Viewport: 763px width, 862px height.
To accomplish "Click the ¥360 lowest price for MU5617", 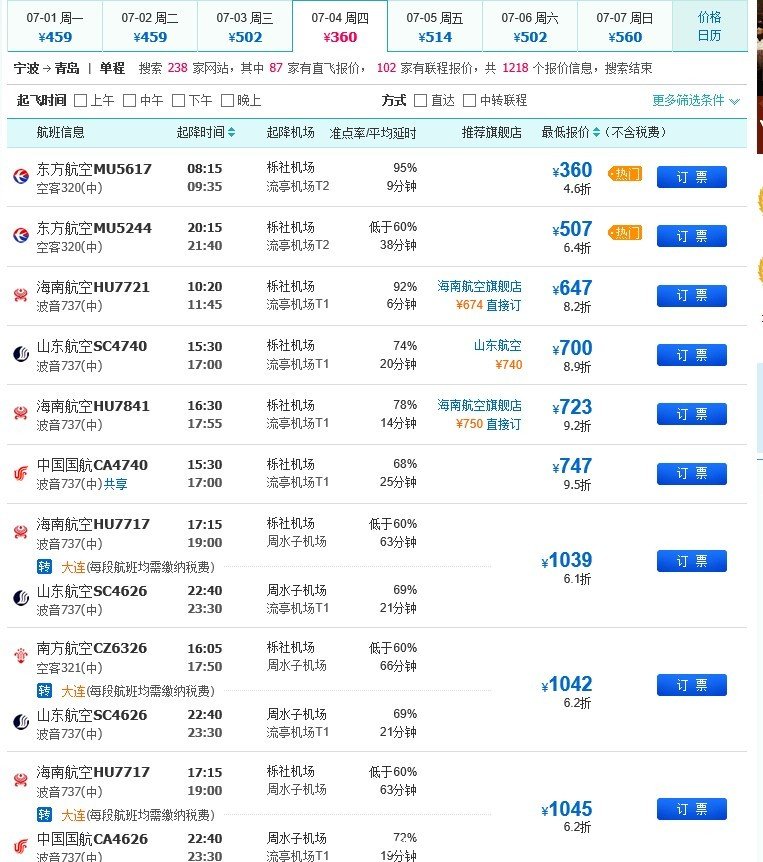I will [572, 170].
